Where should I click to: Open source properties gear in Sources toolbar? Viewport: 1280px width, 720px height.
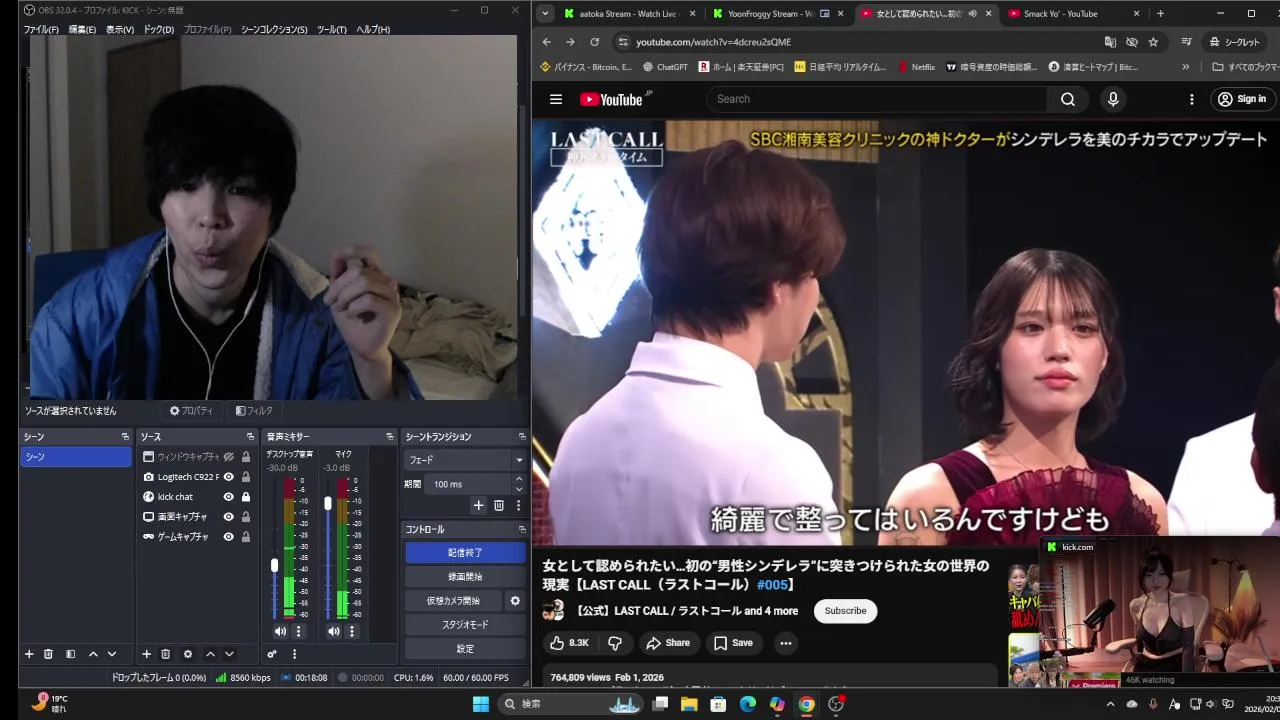coord(188,654)
